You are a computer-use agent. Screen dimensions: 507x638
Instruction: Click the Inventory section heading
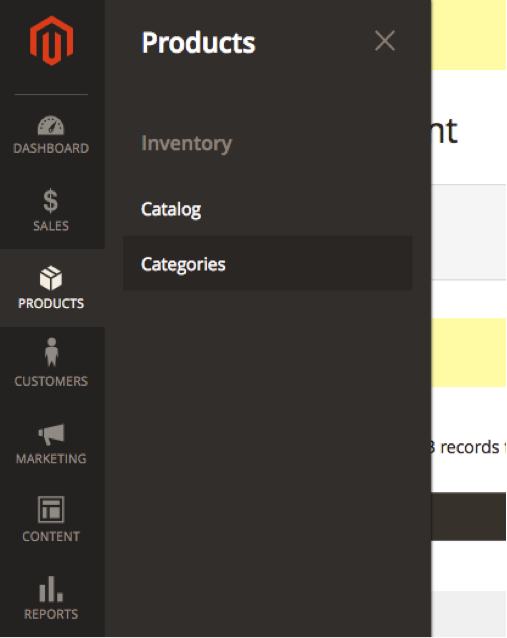tap(186, 144)
